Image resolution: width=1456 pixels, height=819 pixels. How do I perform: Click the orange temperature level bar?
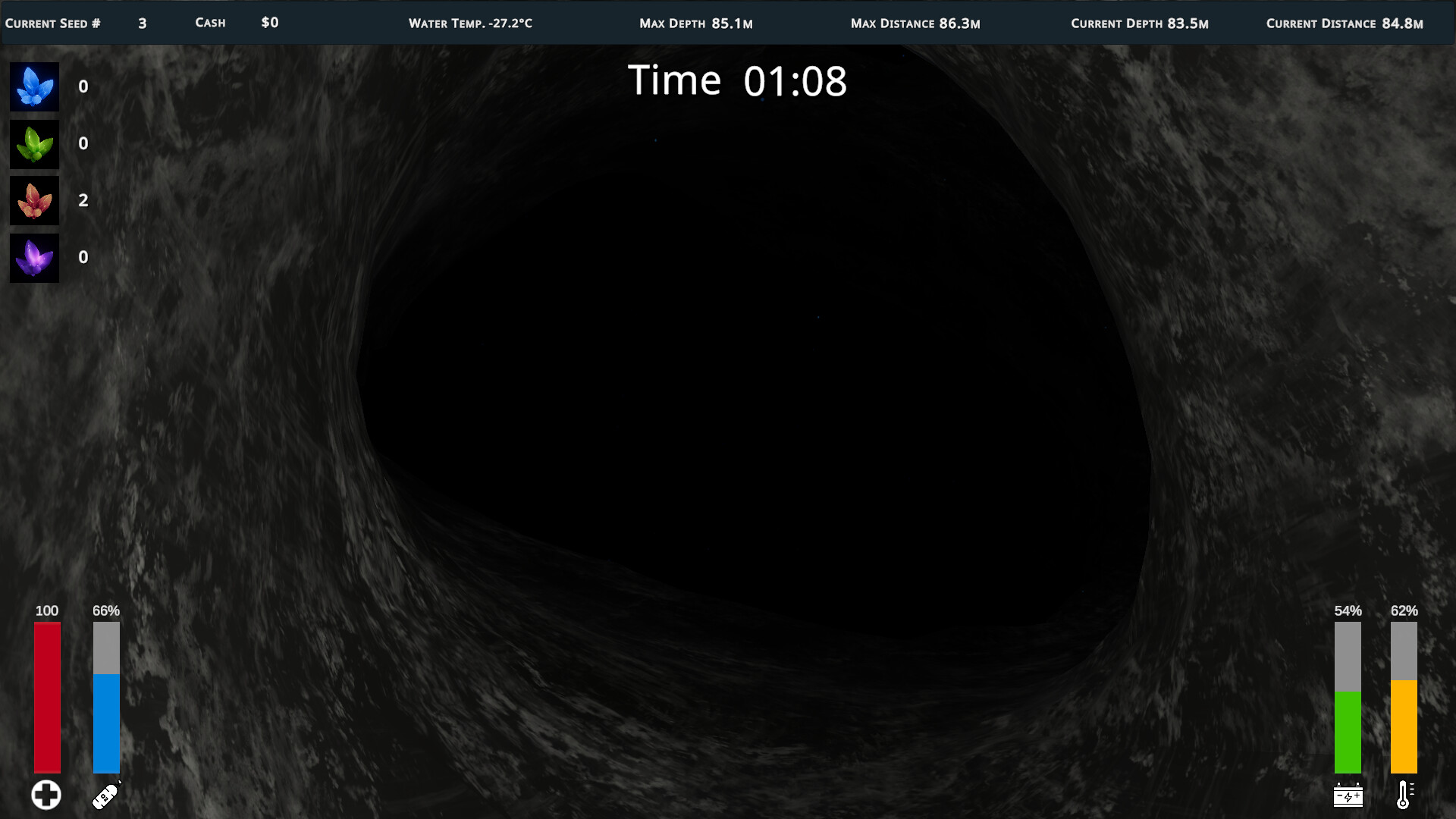click(x=1404, y=726)
